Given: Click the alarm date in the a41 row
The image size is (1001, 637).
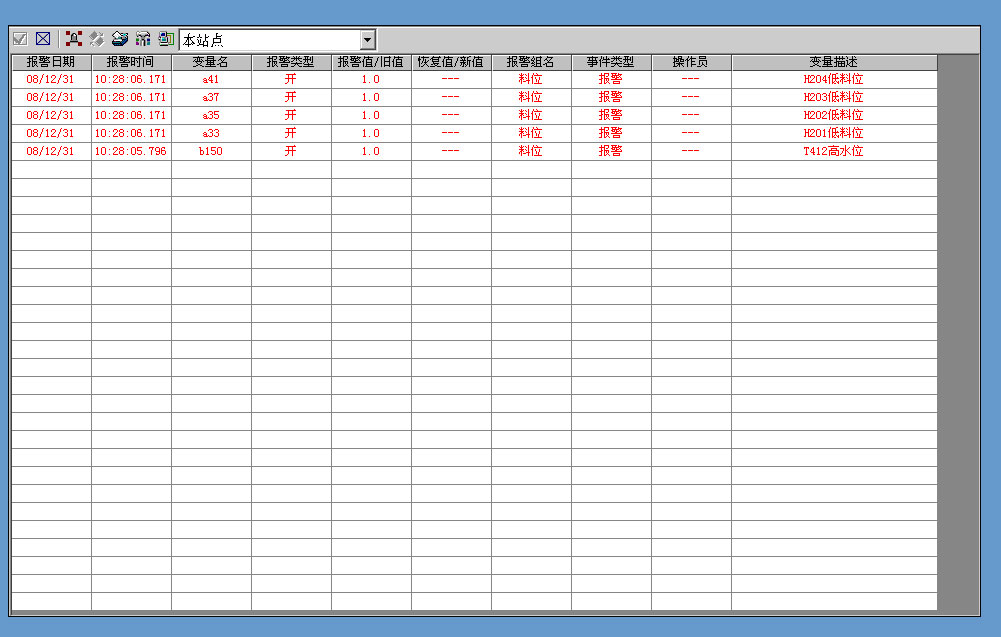Looking at the screenshot, I should click(x=50, y=79).
